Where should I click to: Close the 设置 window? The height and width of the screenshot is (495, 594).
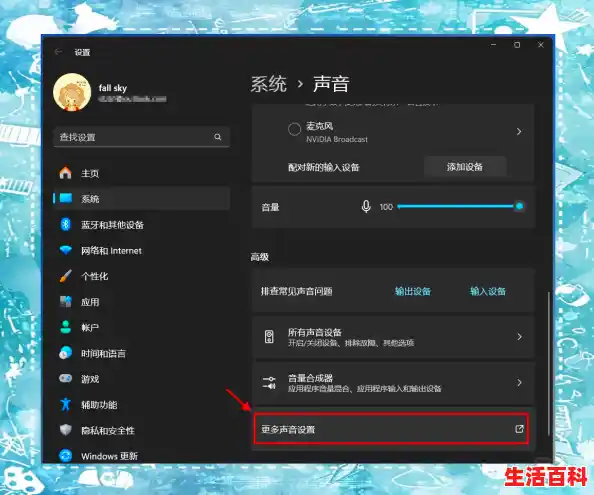pyautogui.click(x=541, y=45)
